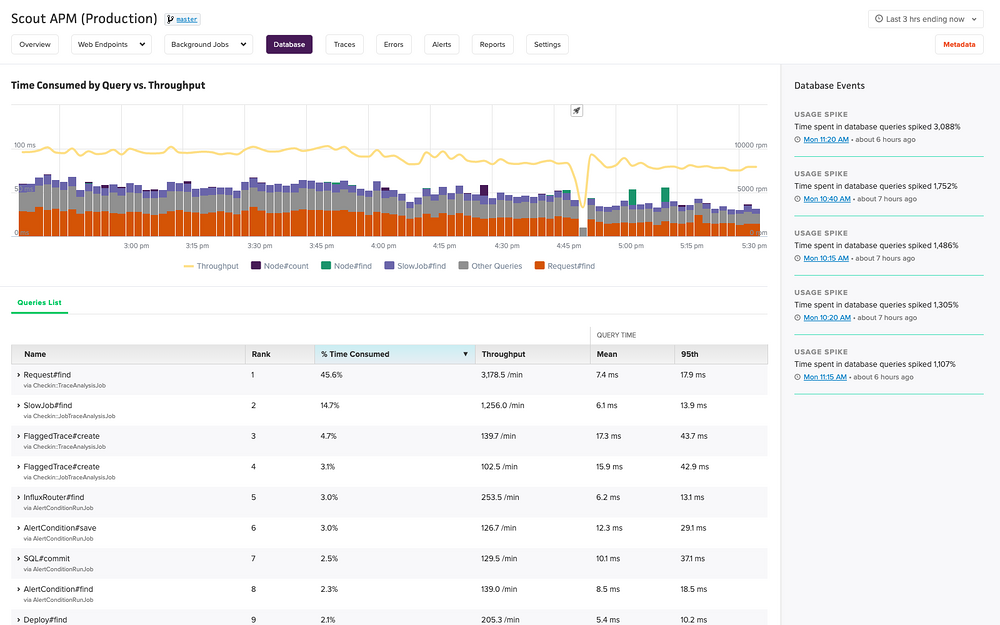Click % Time Consumed sort arrow

tap(466, 355)
